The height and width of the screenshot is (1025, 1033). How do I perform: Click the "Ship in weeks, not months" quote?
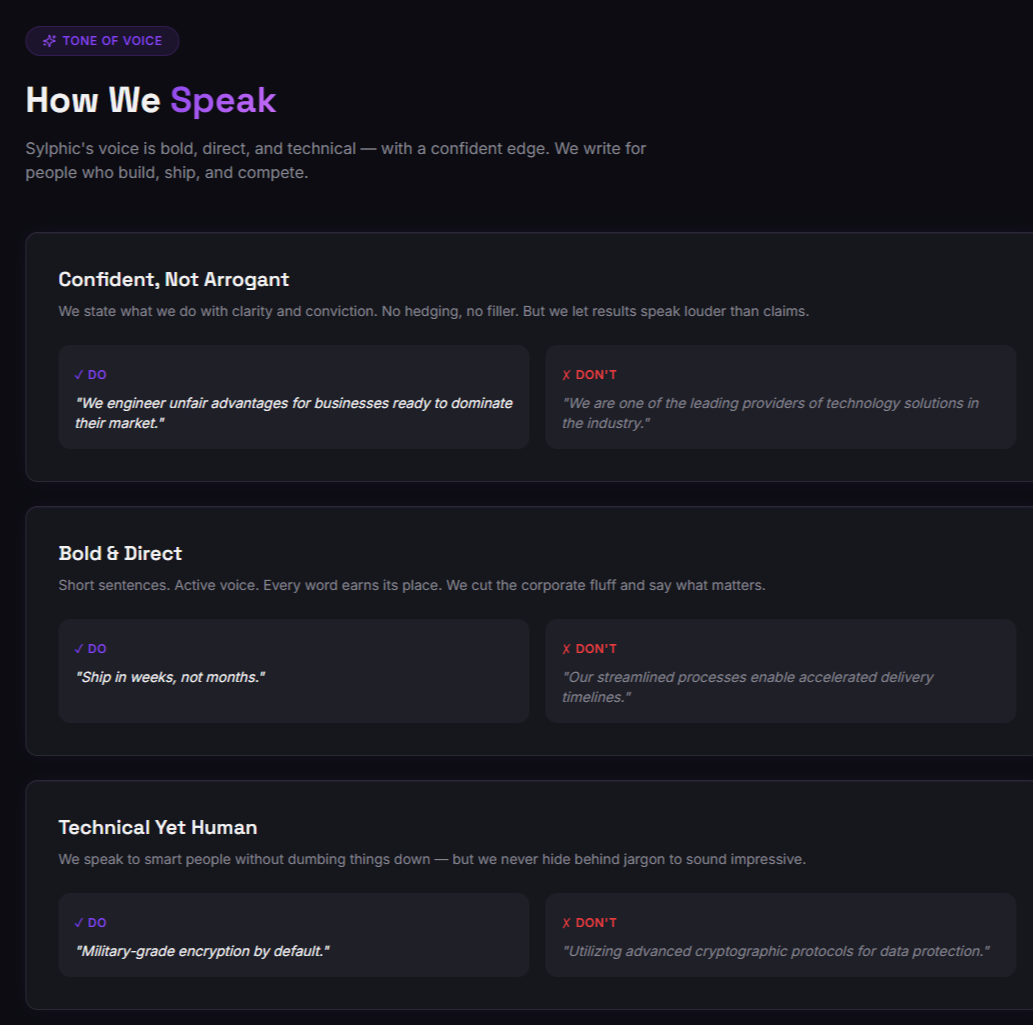[x=170, y=677]
